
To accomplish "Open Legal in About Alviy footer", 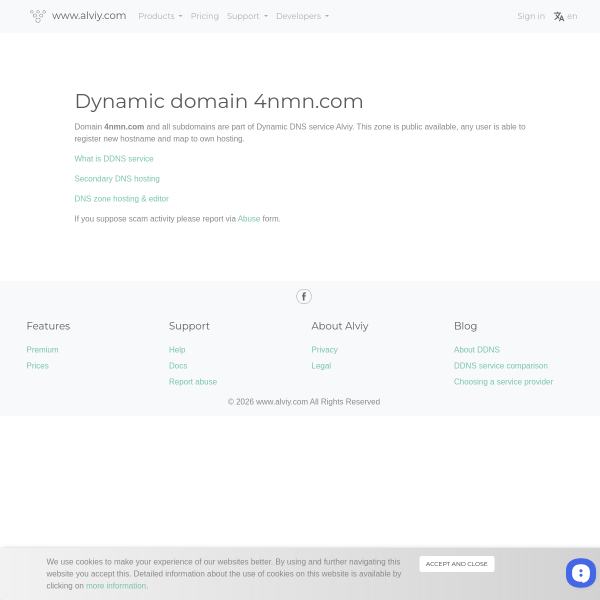I will pos(321,366).
